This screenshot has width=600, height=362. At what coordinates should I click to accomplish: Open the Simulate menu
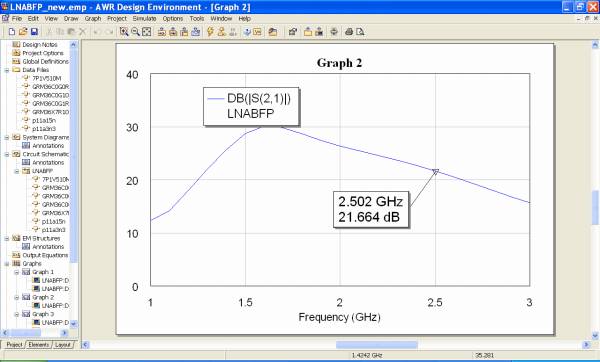pyautogui.click(x=144, y=18)
